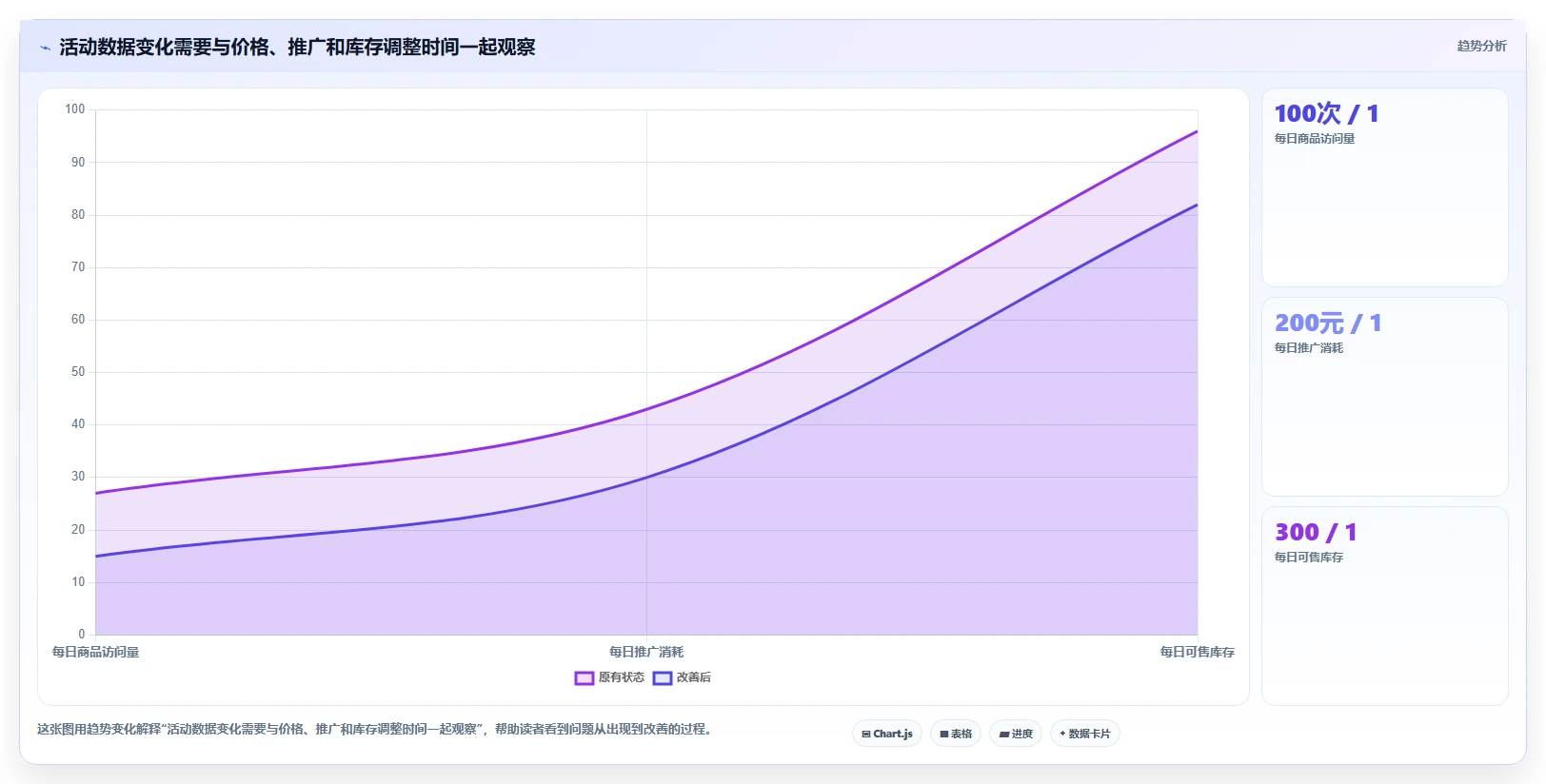Open the 100次 / 1 每日商品访问量 card

point(1385,187)
